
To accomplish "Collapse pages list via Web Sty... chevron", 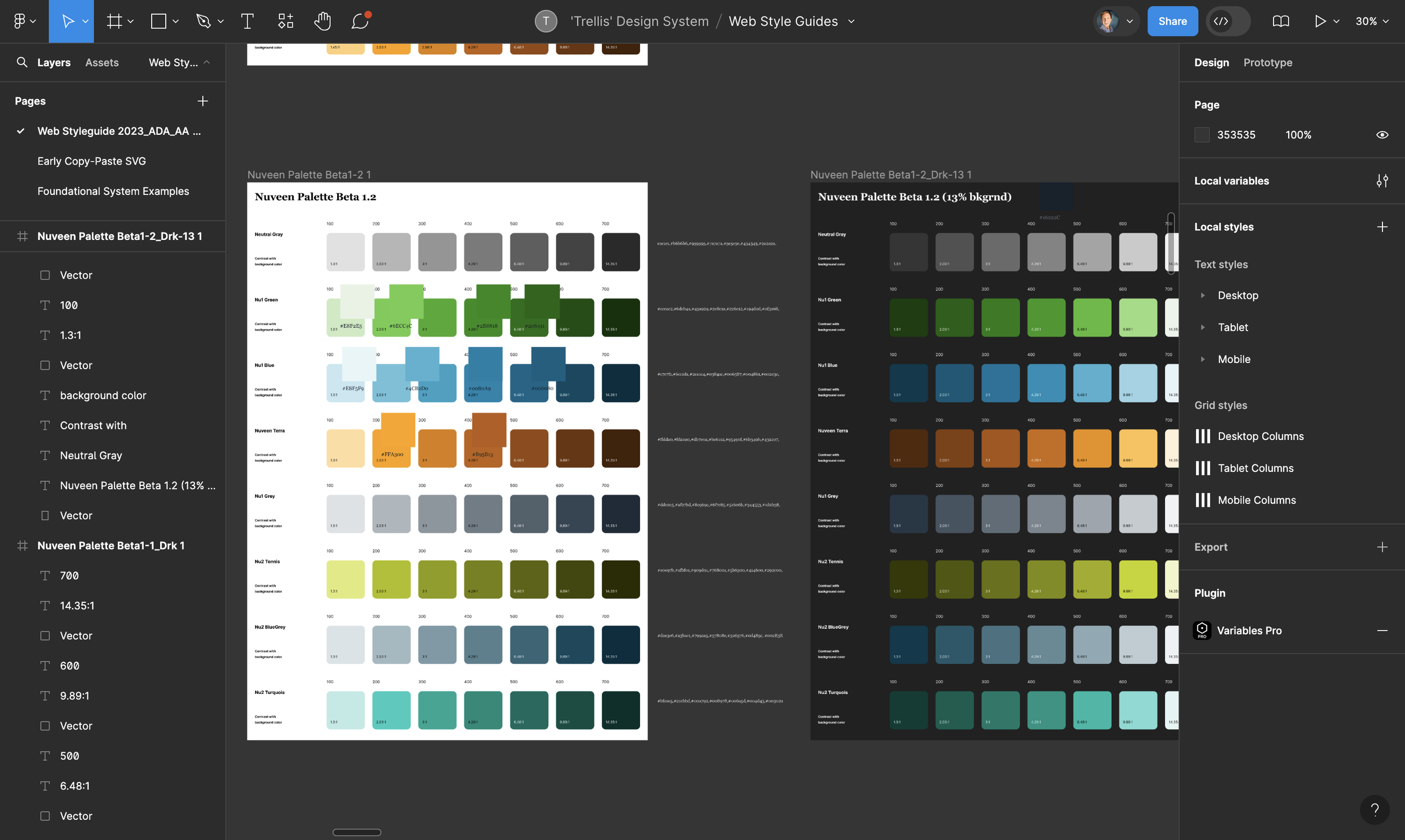I will point(207,62).
